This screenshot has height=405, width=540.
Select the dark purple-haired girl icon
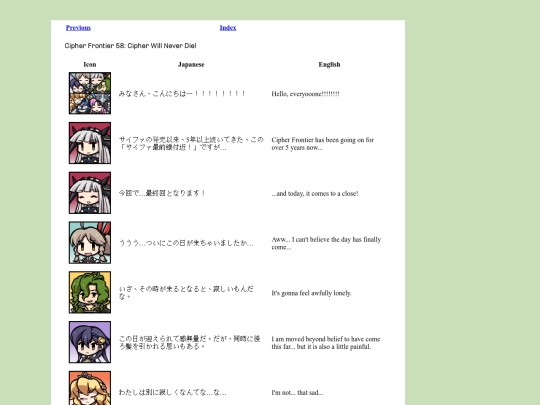[x=90, y=342]
